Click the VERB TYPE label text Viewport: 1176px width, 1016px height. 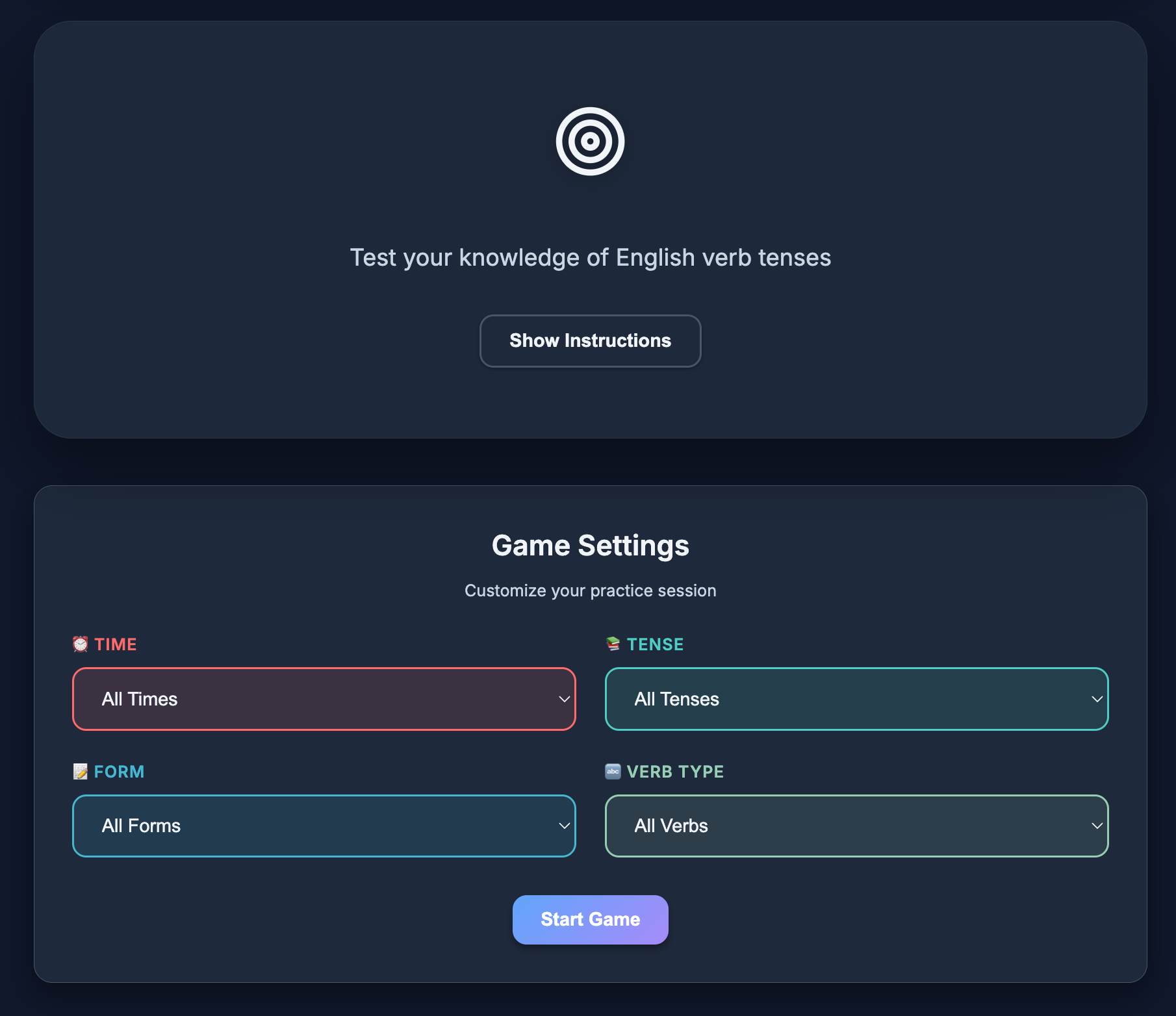(675, 772)
